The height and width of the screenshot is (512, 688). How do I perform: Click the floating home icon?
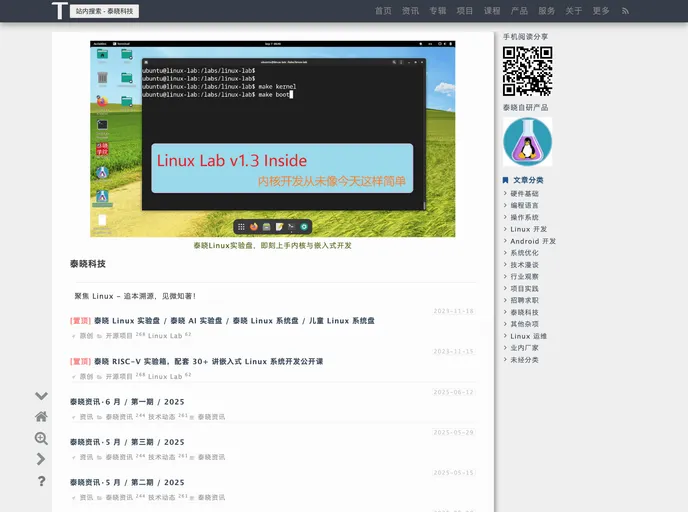(41, 416)
